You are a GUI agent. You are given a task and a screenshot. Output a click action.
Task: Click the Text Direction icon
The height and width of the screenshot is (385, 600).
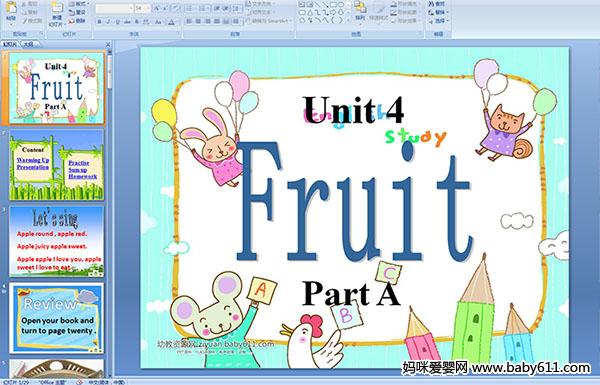[x=249, y=4]
